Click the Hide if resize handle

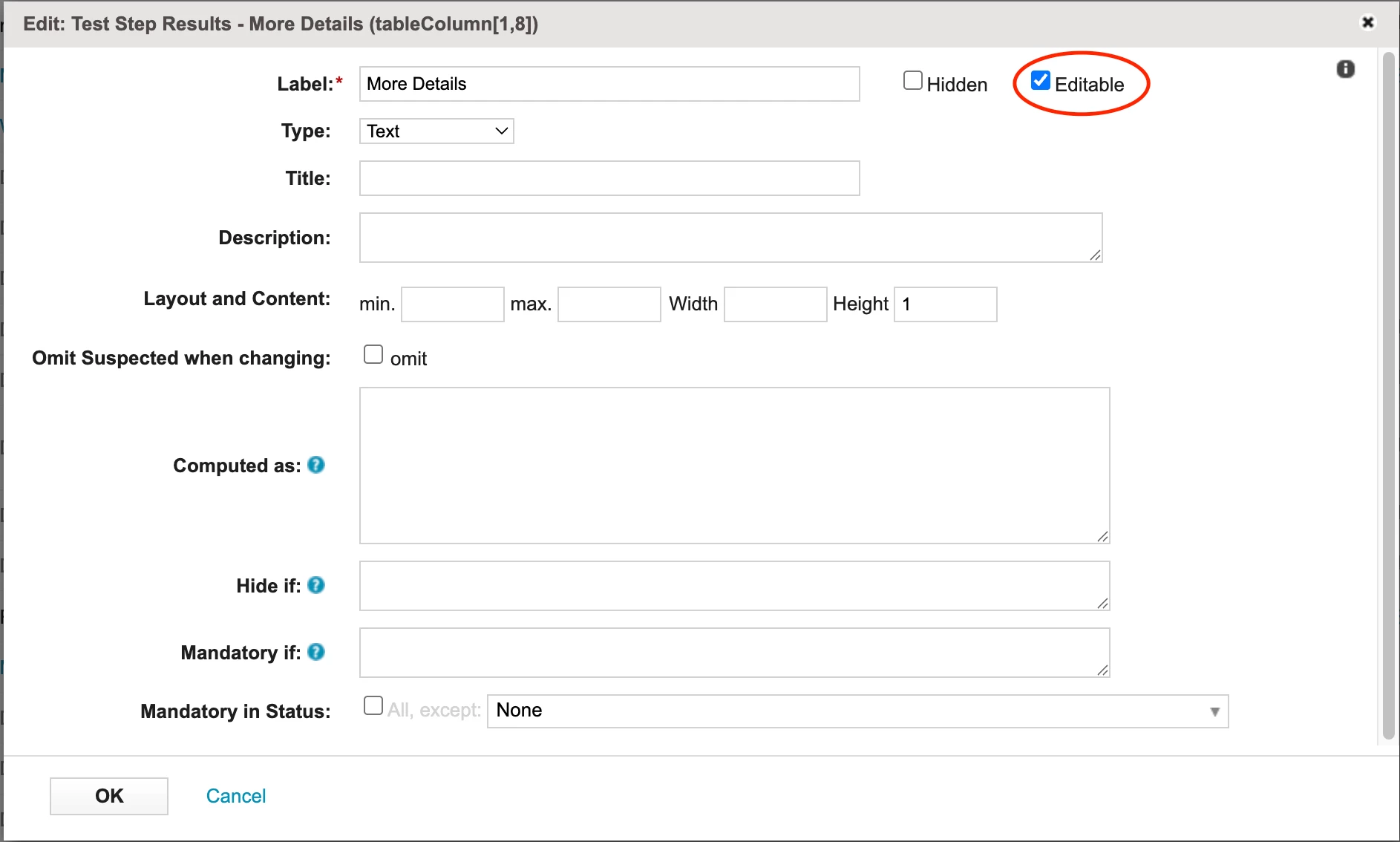tap(1102, 603)
